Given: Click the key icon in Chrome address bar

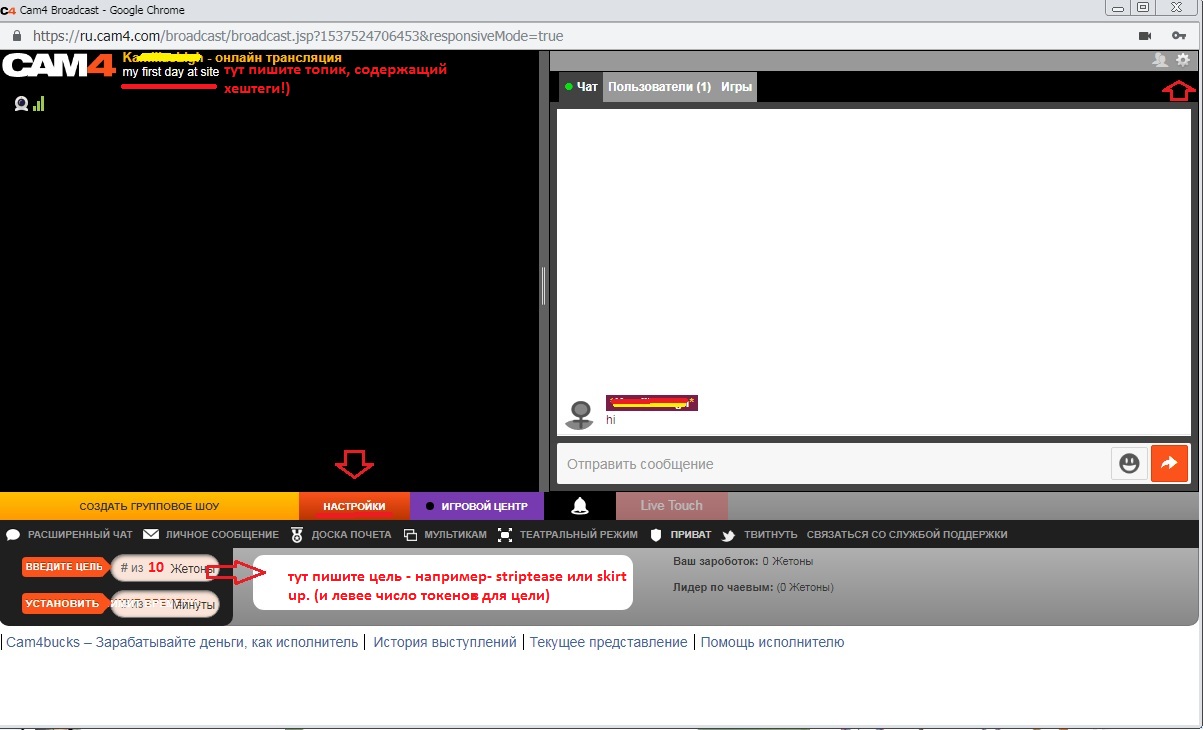Looking at the screenshot, I should tap(1178, 36).
